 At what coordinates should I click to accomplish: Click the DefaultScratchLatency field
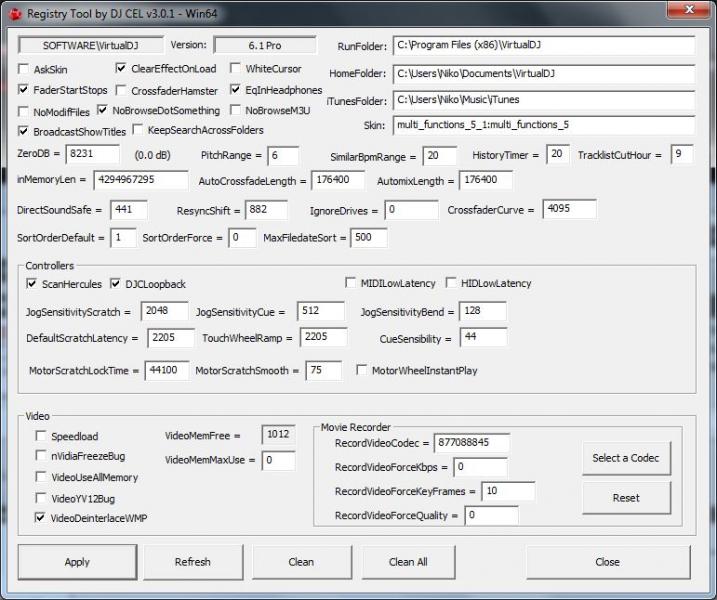[171, 338]
